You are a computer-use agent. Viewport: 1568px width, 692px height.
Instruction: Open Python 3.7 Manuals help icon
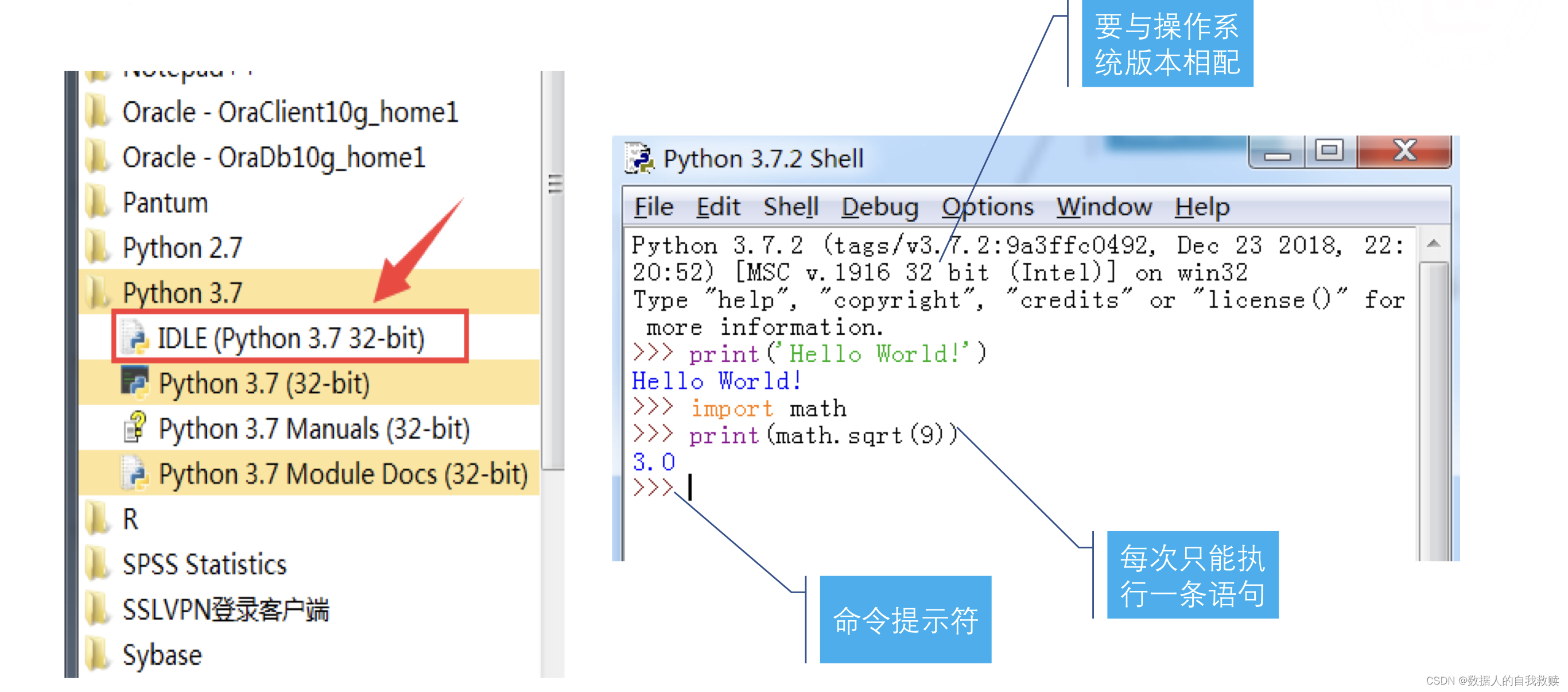[135, 428]
